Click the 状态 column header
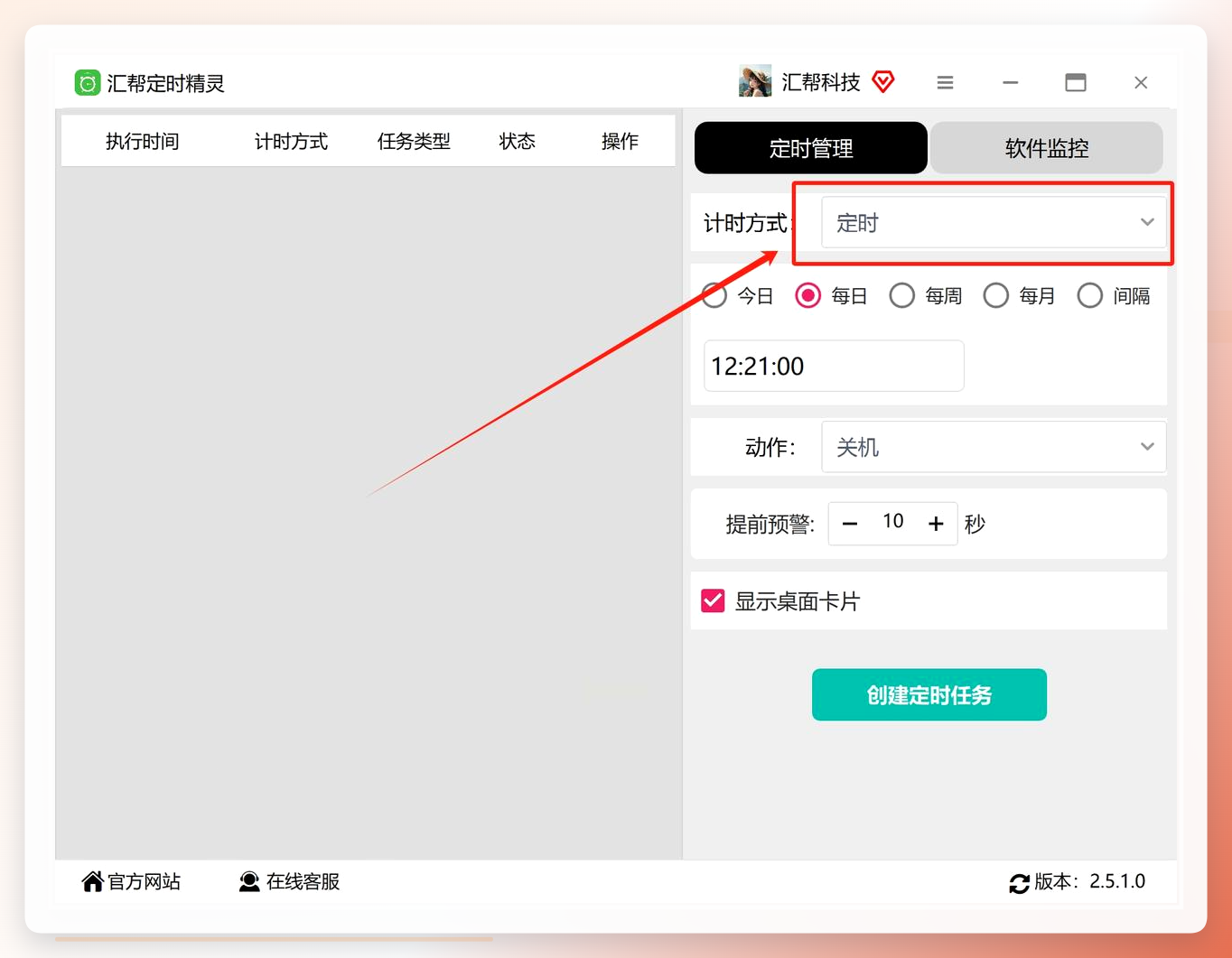 pos(518,141)
